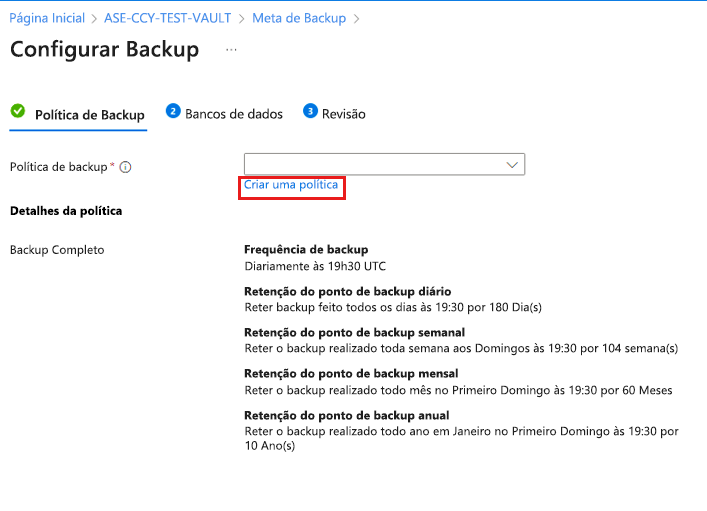Click the Retenção do ponto de backup anual heading
Screen dimensions: 707x511
(x=346, y=415)
